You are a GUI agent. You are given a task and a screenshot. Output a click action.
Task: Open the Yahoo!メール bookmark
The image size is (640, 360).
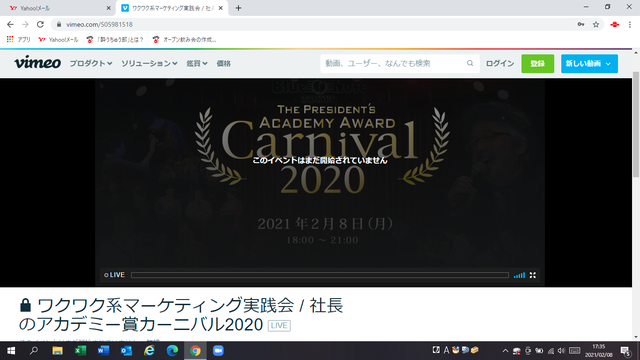point(58,40)
